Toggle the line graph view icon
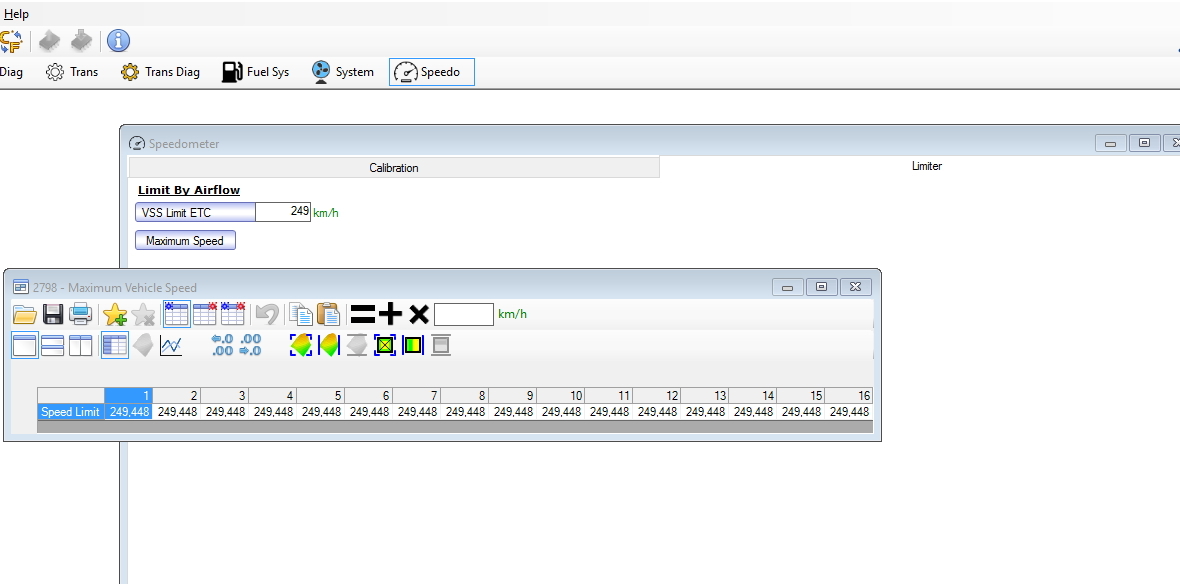The width and height of the screenshot is (1180, 584). pos(171,345)
